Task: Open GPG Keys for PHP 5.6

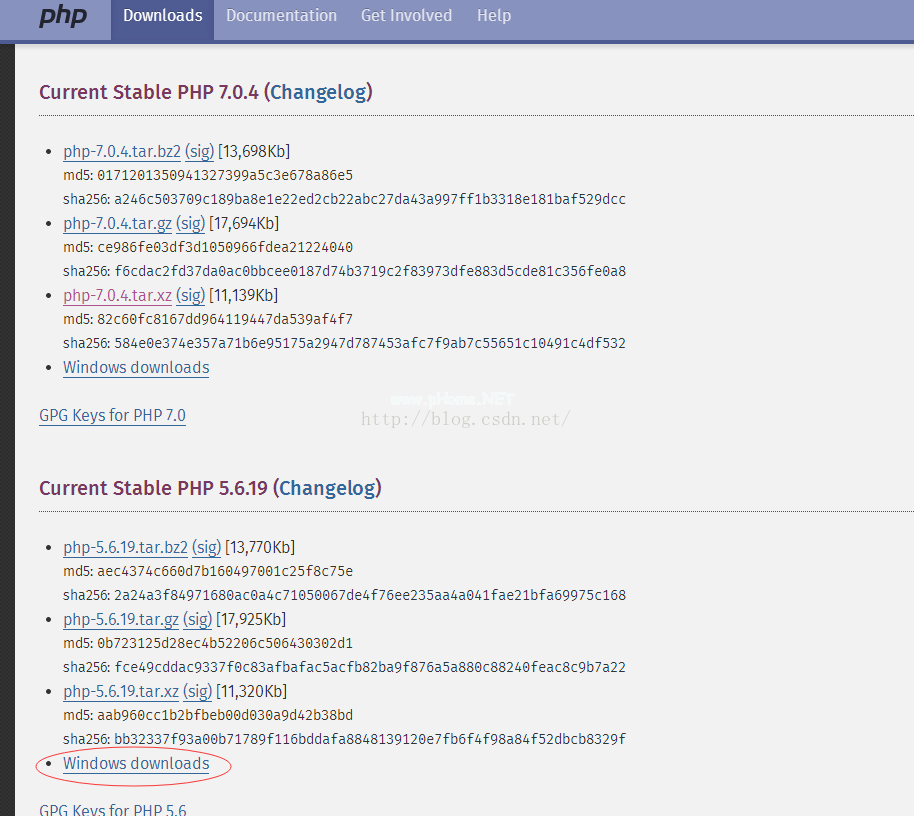Action: [112, 810]
